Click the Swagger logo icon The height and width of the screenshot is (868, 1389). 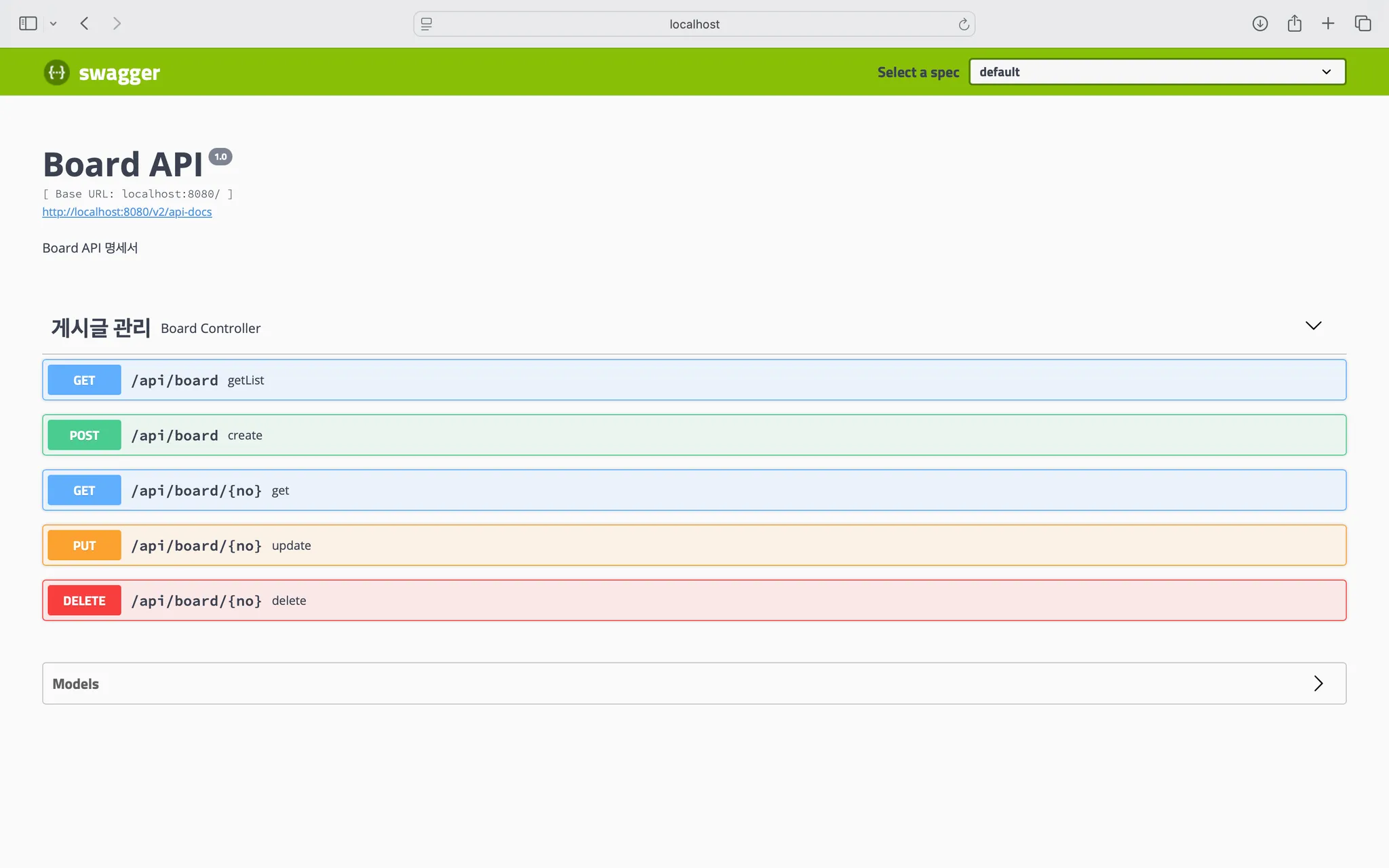tap(57, 72)
